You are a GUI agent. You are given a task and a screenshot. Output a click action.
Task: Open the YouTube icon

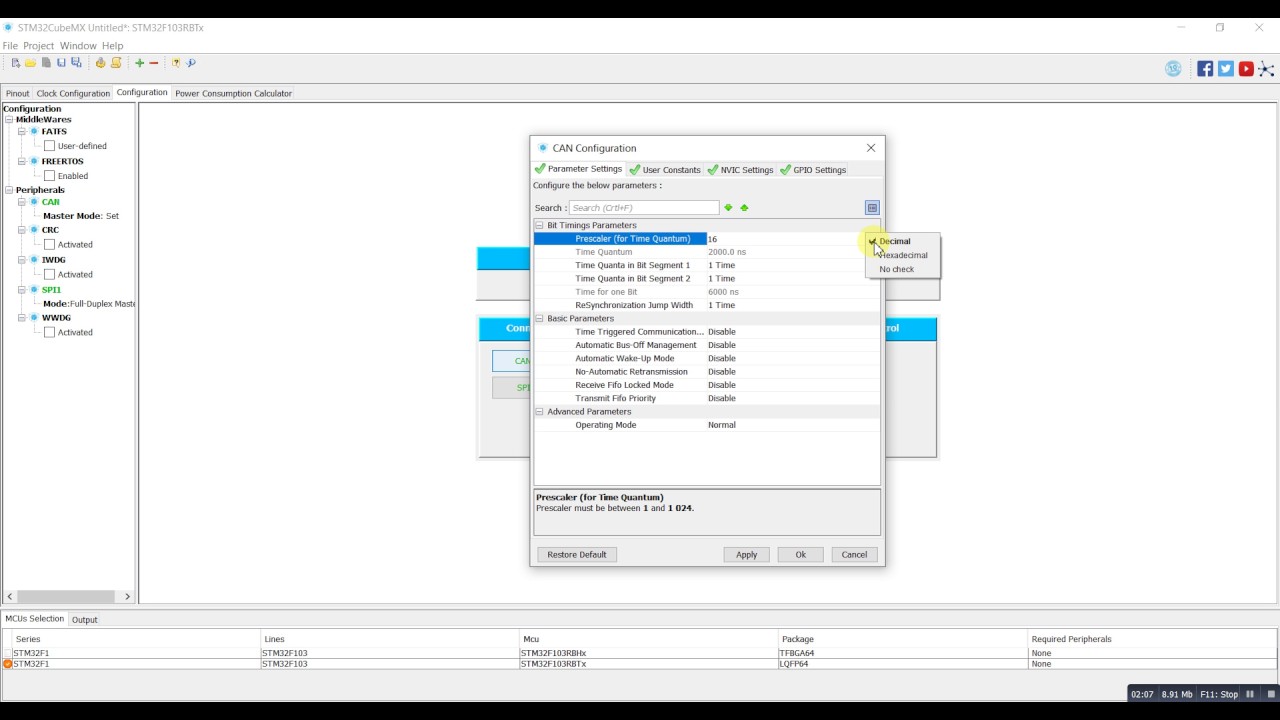[x=1246, y=69]
